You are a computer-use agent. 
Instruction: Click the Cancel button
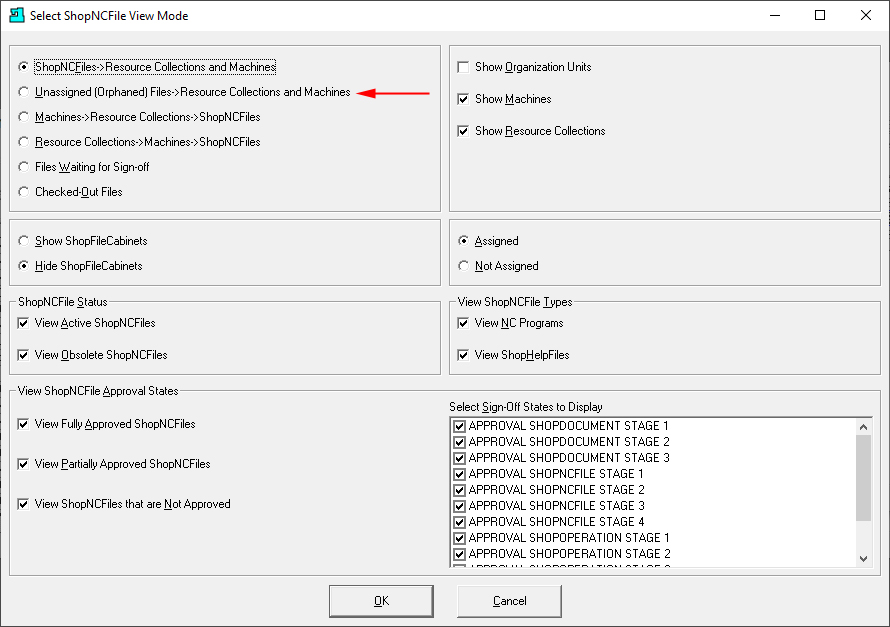[x=509, y=601]
